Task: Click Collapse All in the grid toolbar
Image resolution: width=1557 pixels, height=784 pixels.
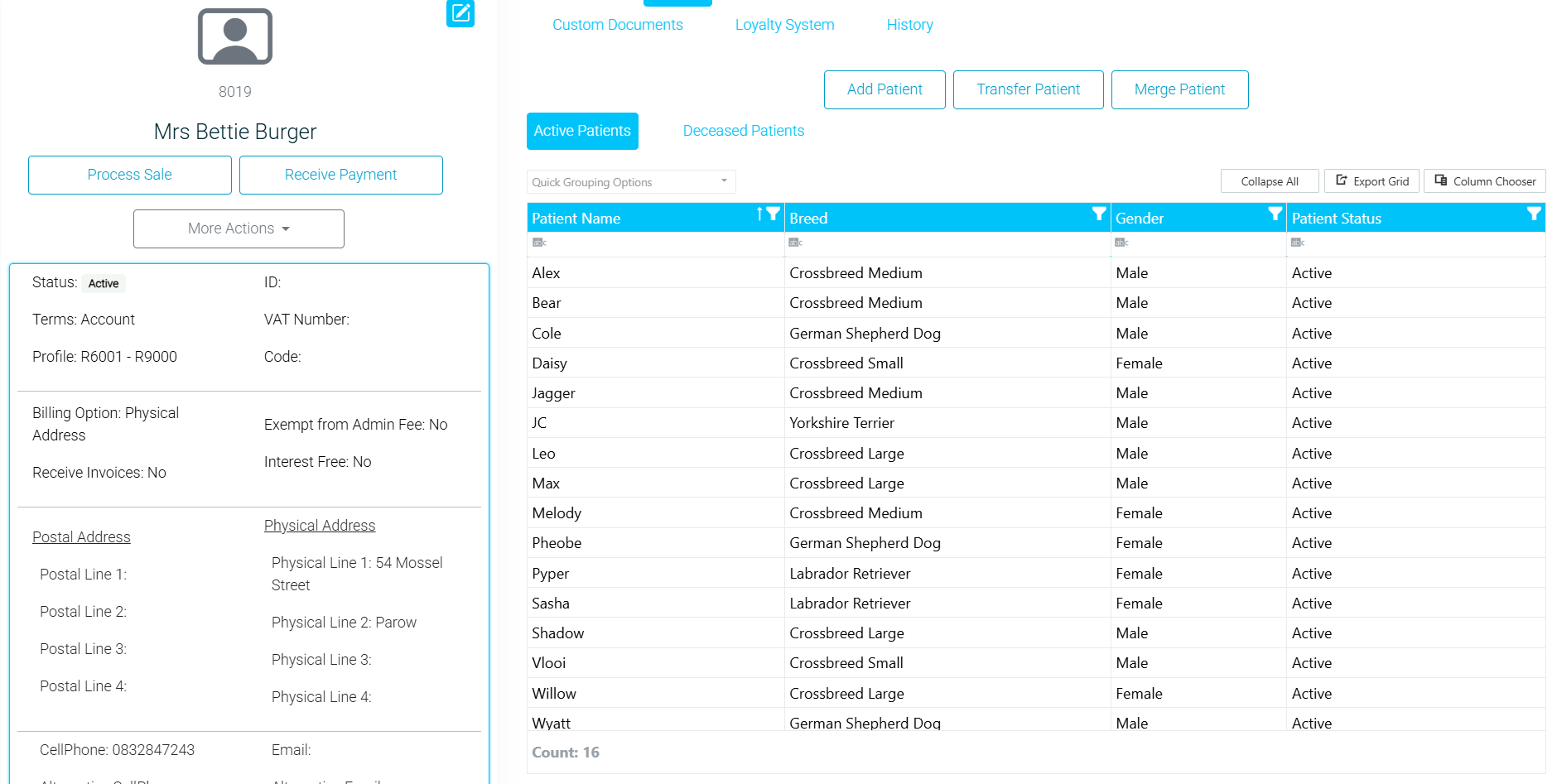Action: point(1270,181)
